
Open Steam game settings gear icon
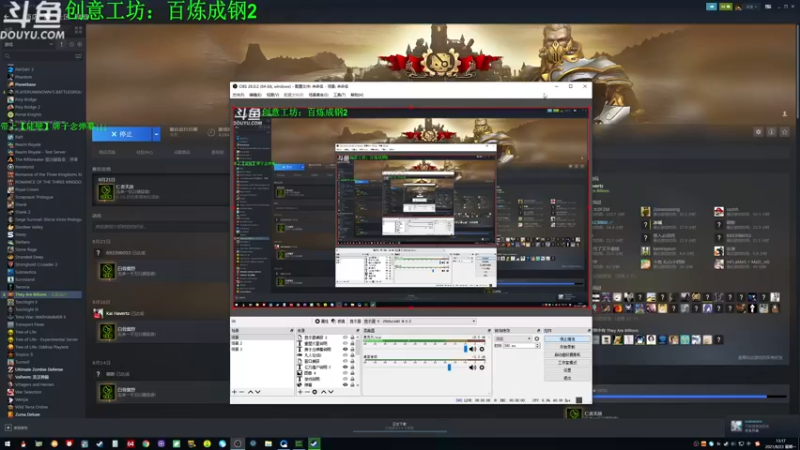[x=758, y=132]
